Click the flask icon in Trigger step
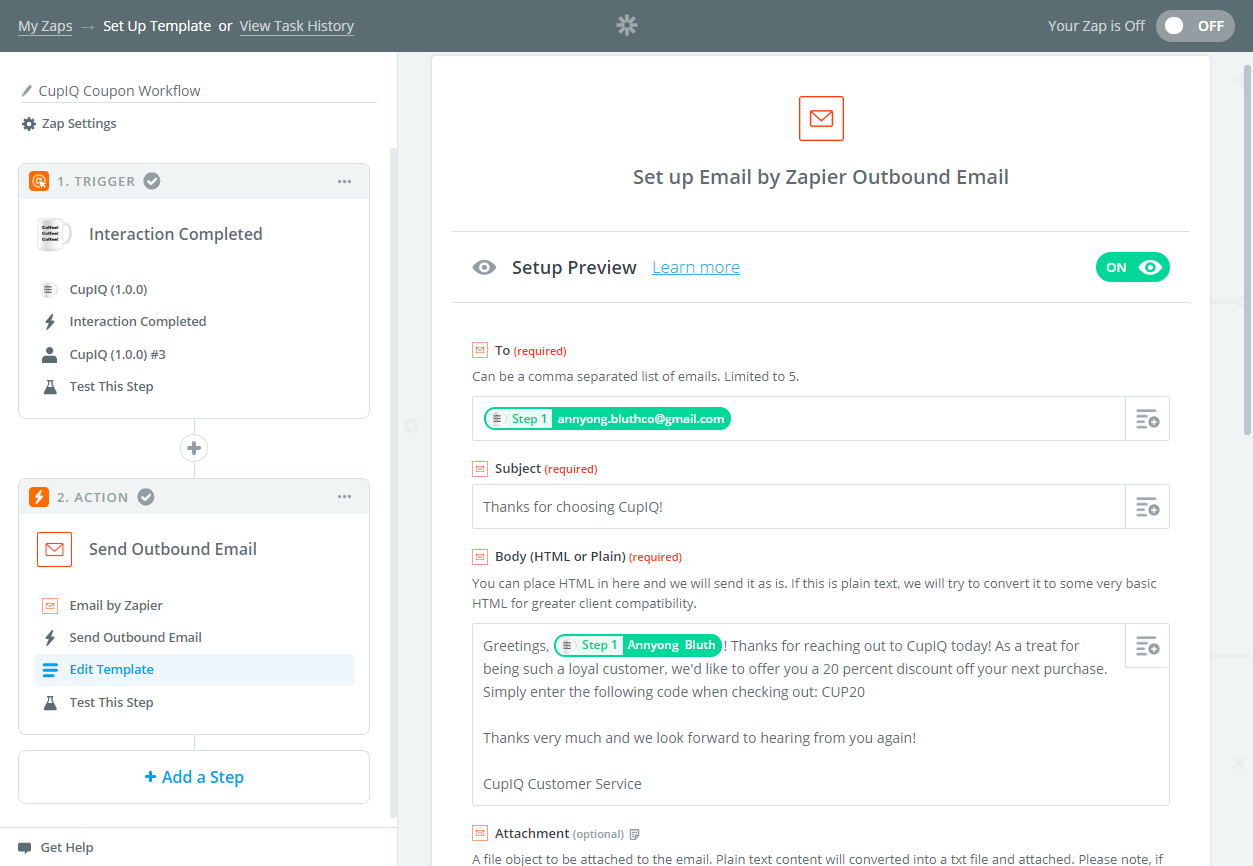The image size is (1253, 866). coord(50,387)
